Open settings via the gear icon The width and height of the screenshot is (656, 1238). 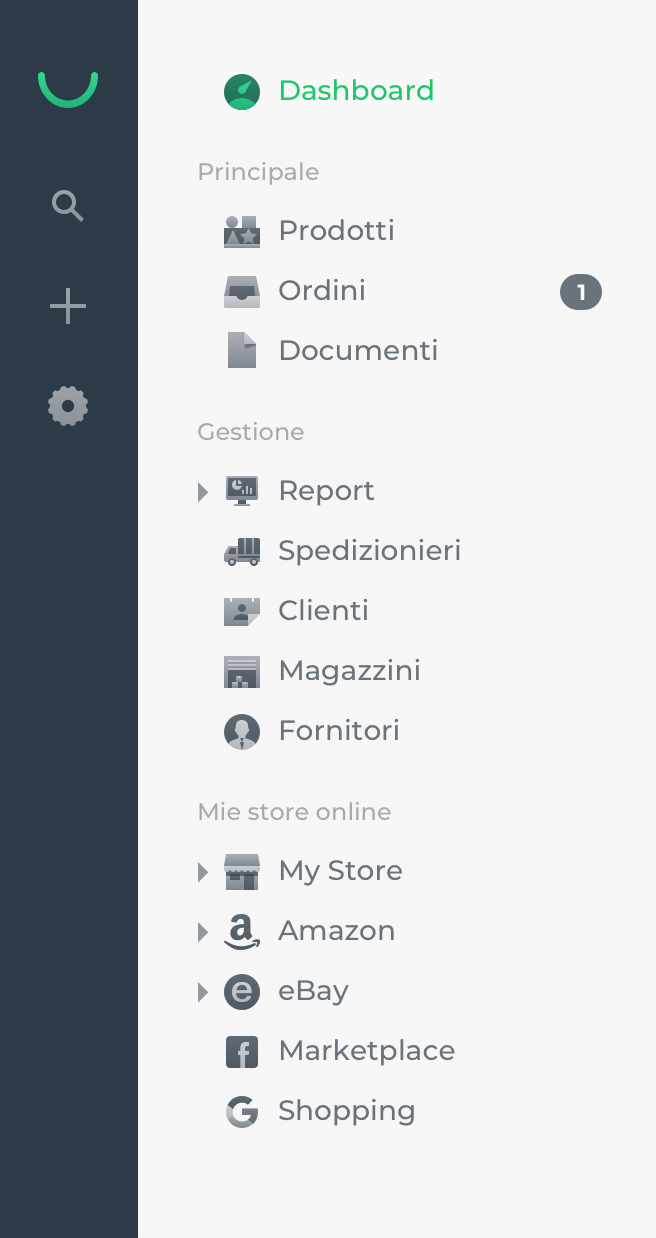(x=68, y=406)
